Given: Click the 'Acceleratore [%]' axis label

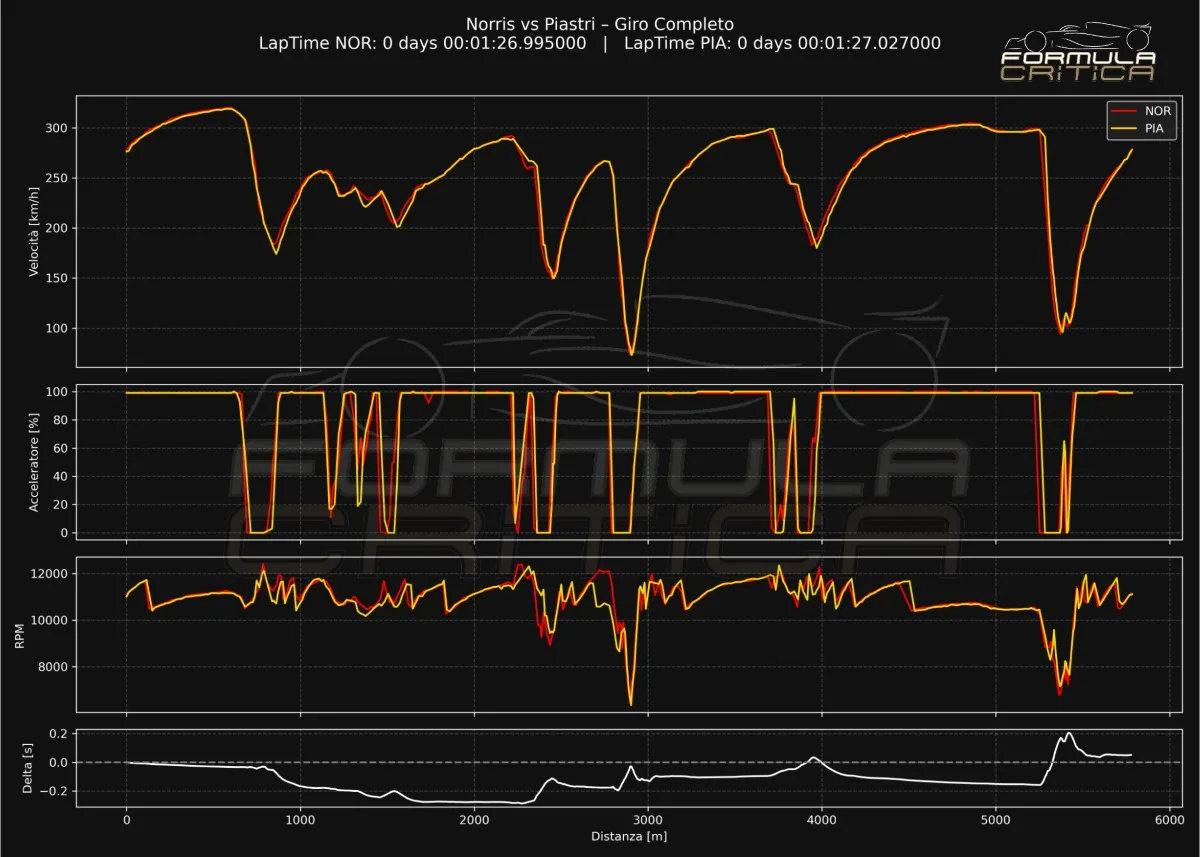Looking at the screenshot, I should point(34,461).
